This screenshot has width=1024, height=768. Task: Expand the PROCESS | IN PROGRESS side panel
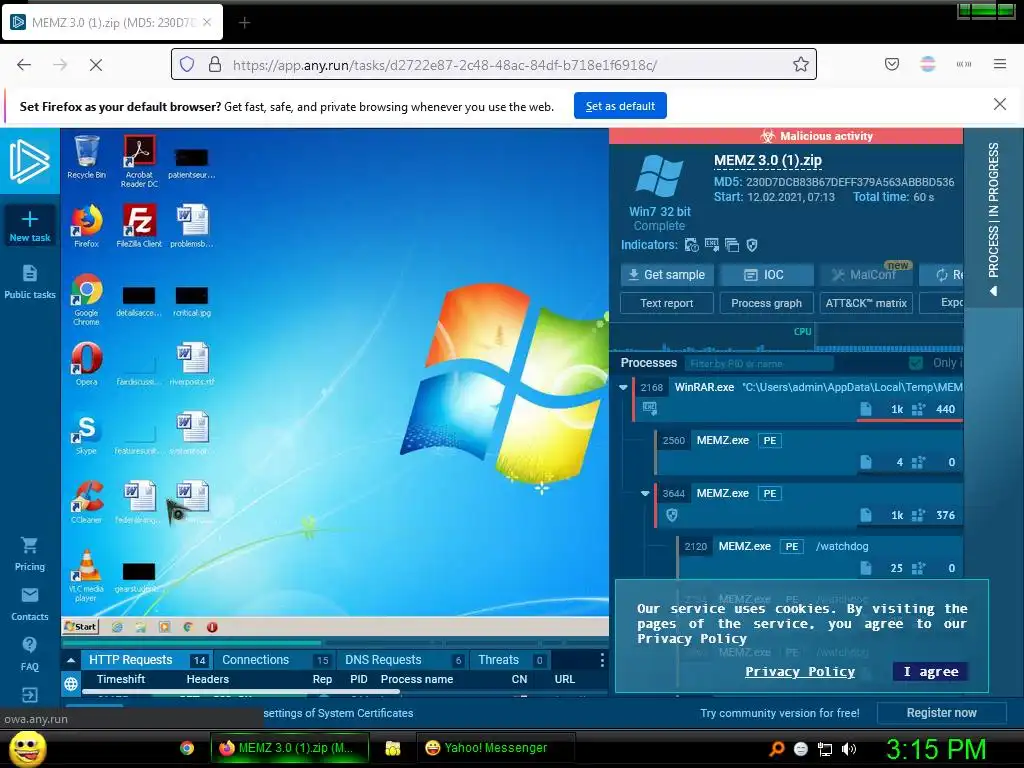pos(993,219)
